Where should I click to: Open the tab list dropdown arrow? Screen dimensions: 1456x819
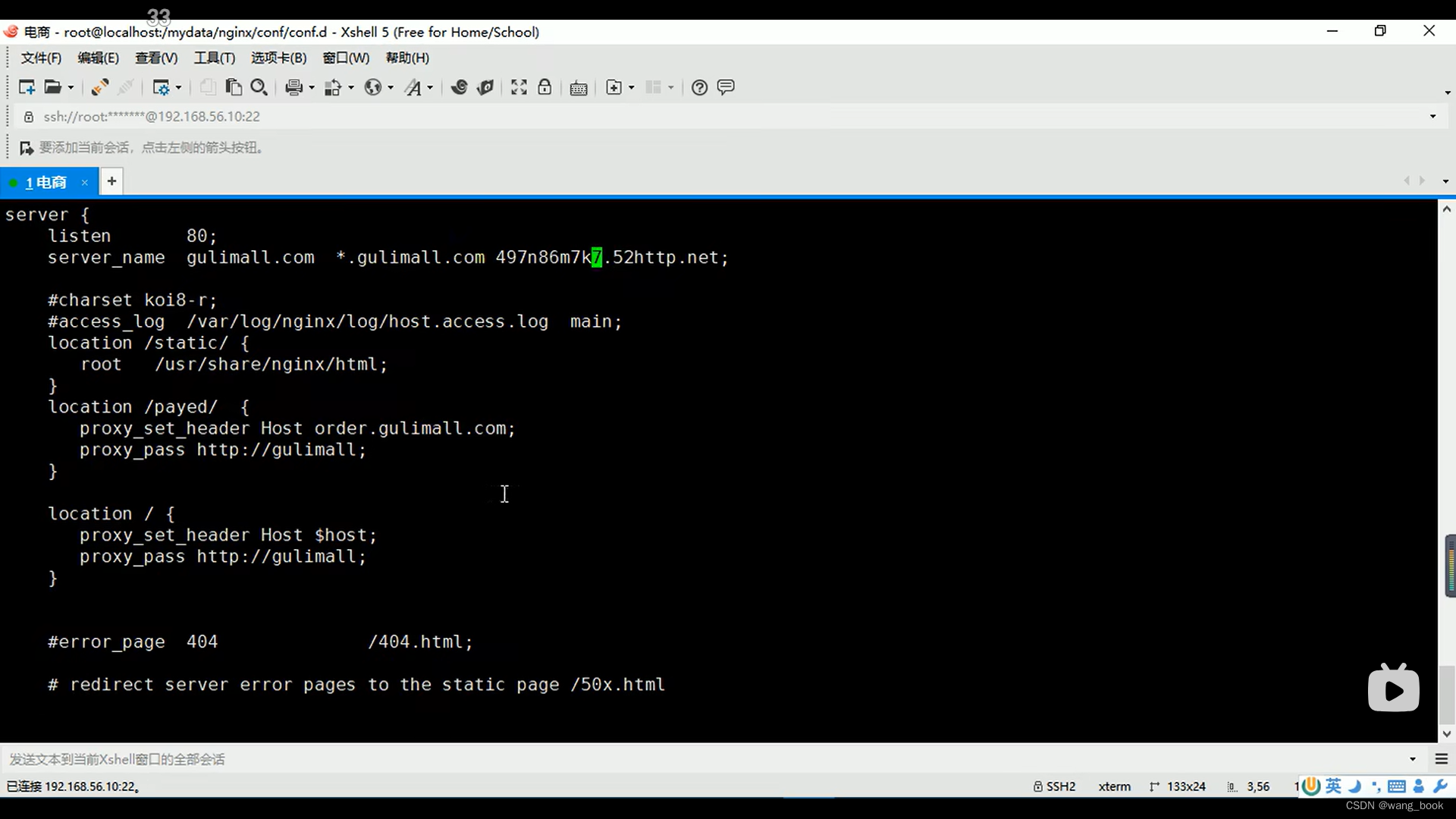click(x=1445, y=181)
